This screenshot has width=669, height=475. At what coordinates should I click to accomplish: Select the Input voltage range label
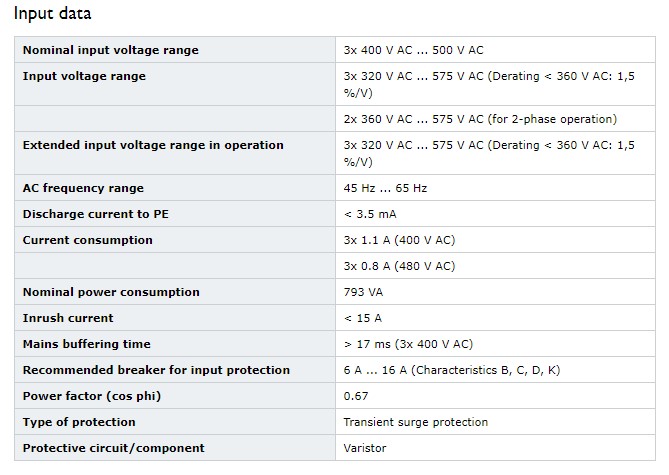(x=84, y=76)
